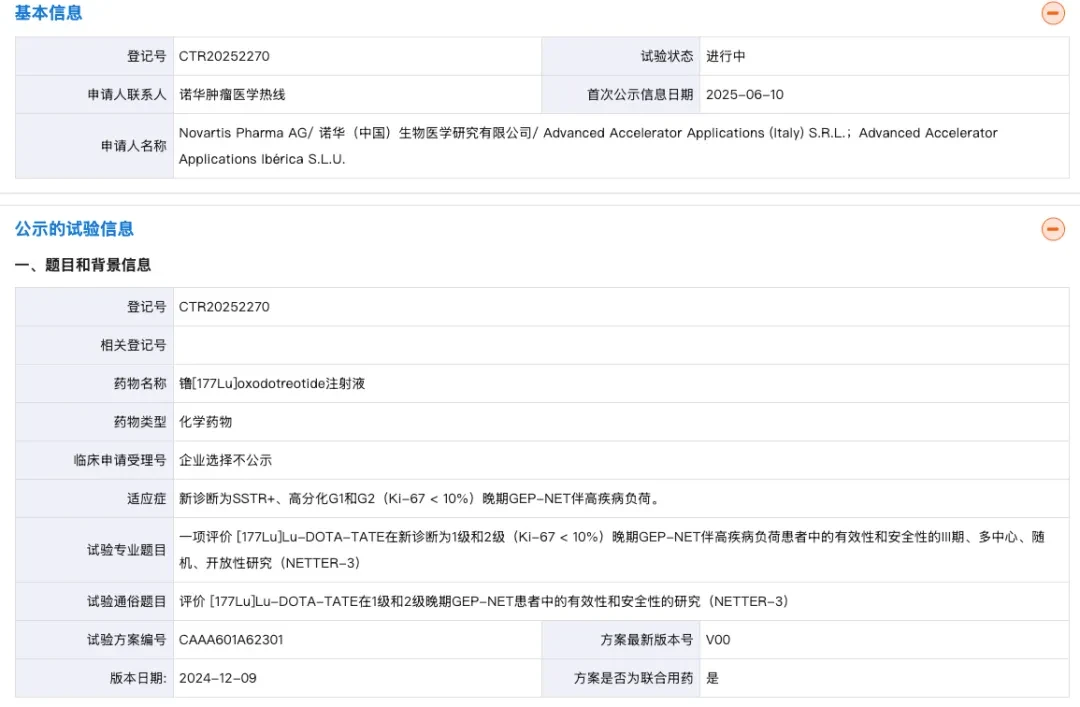Select registration number CTR20252270 in basic info

(224, 57)
